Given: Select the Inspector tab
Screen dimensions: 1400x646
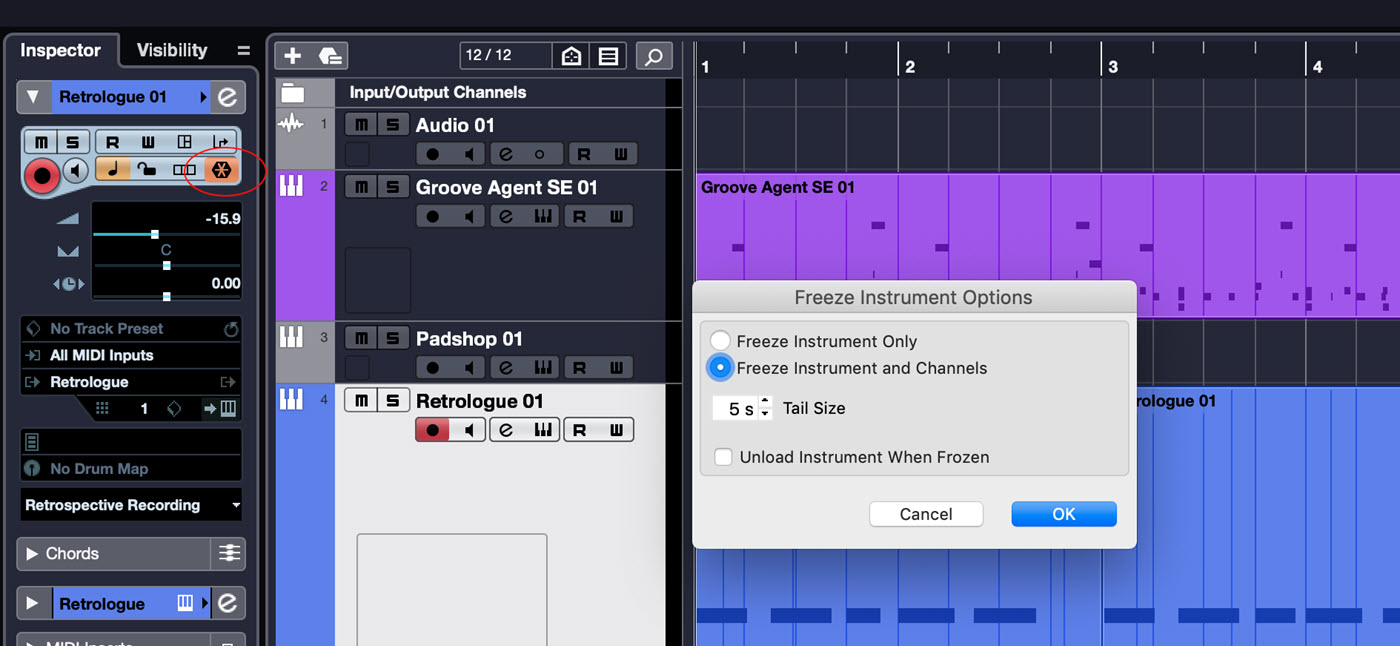Looking at the screenshot, I should [60, 50].
